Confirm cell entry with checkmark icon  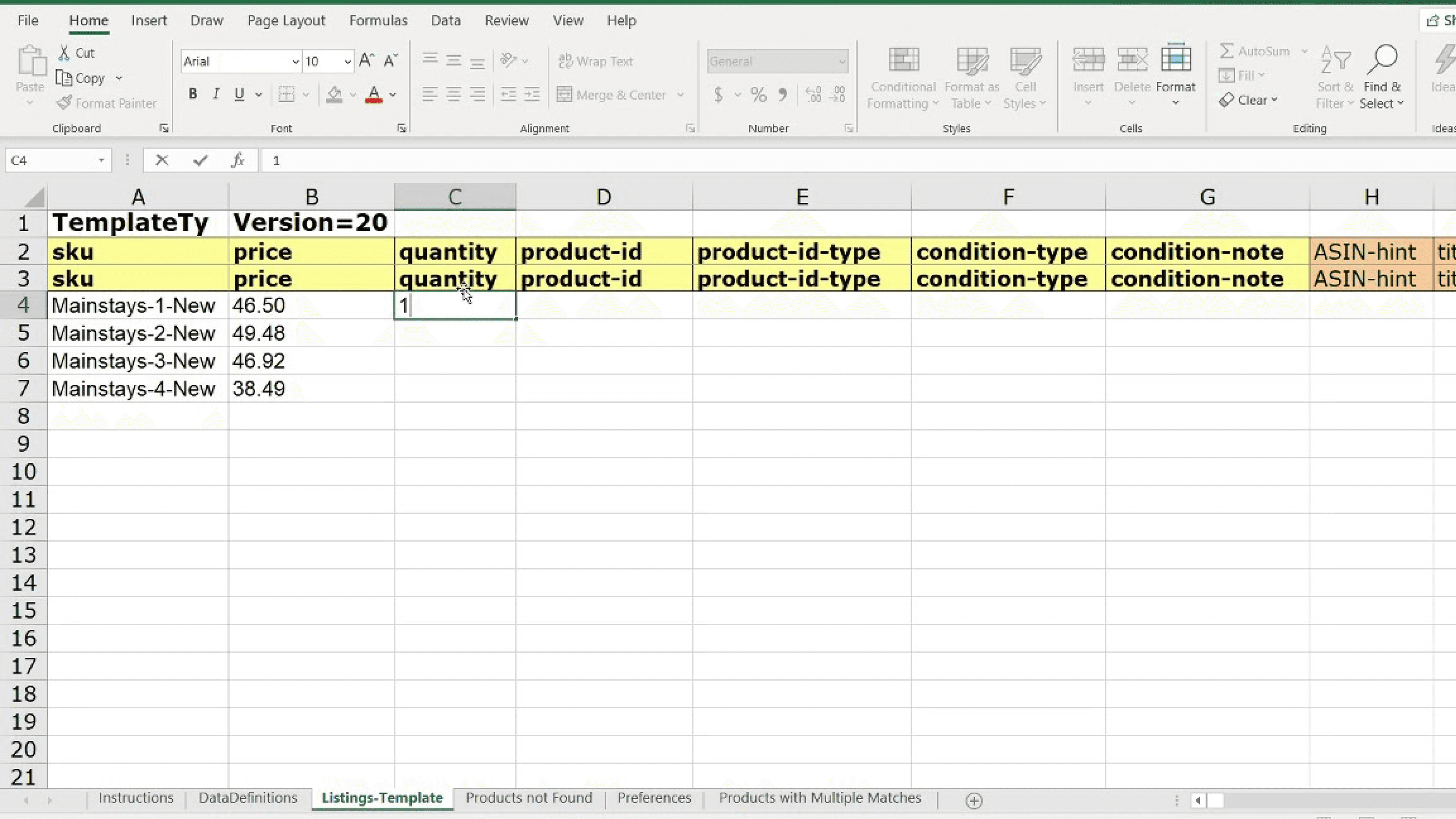click(x=200, y=160)
